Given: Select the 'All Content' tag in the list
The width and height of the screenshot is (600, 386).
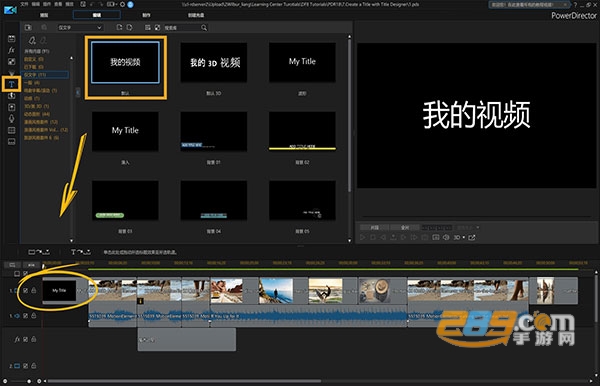Looking at the screenshot, I should tap(37, 51).
